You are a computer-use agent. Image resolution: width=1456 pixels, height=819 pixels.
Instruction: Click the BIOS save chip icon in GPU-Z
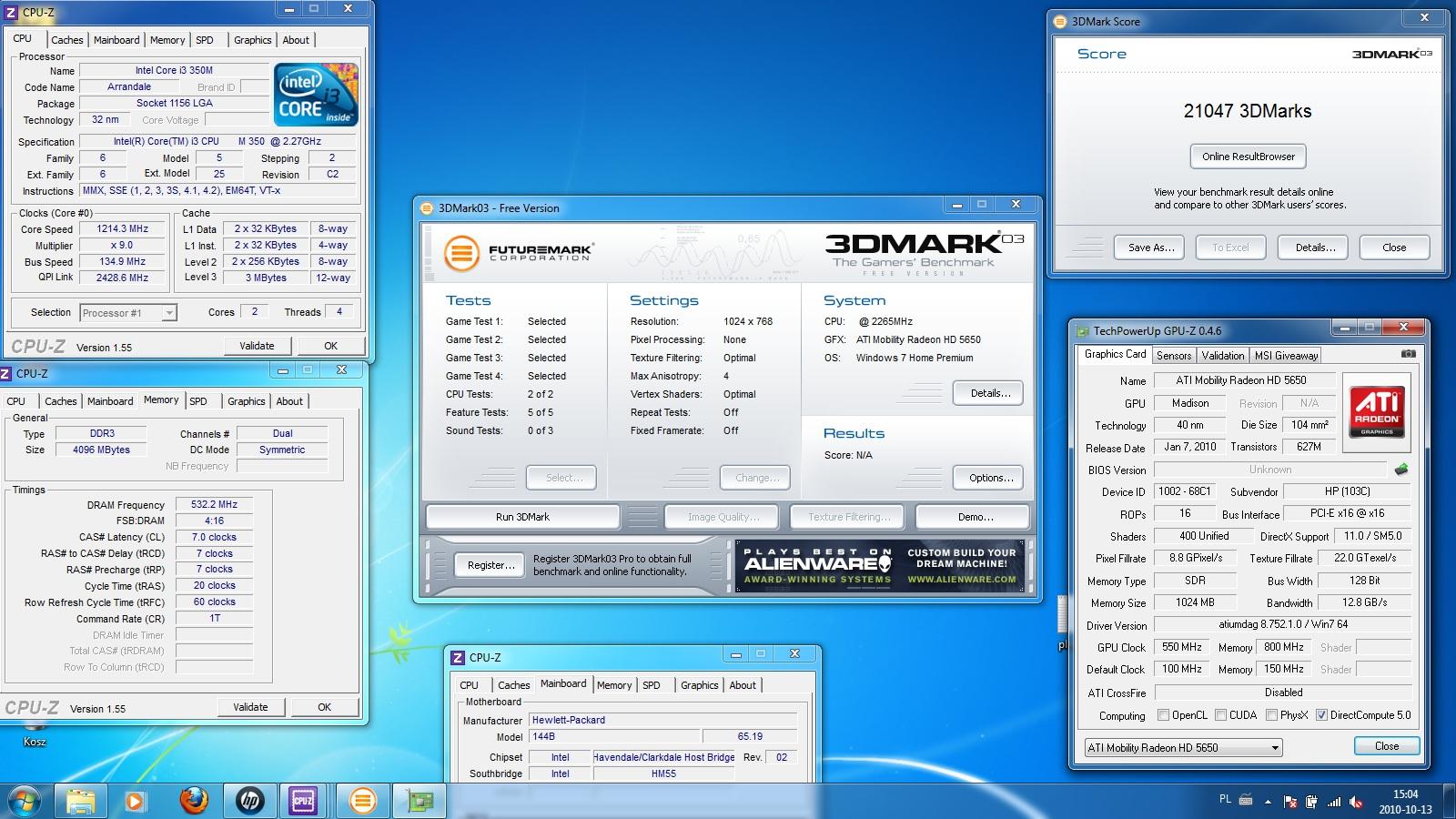click(1401, 470)
